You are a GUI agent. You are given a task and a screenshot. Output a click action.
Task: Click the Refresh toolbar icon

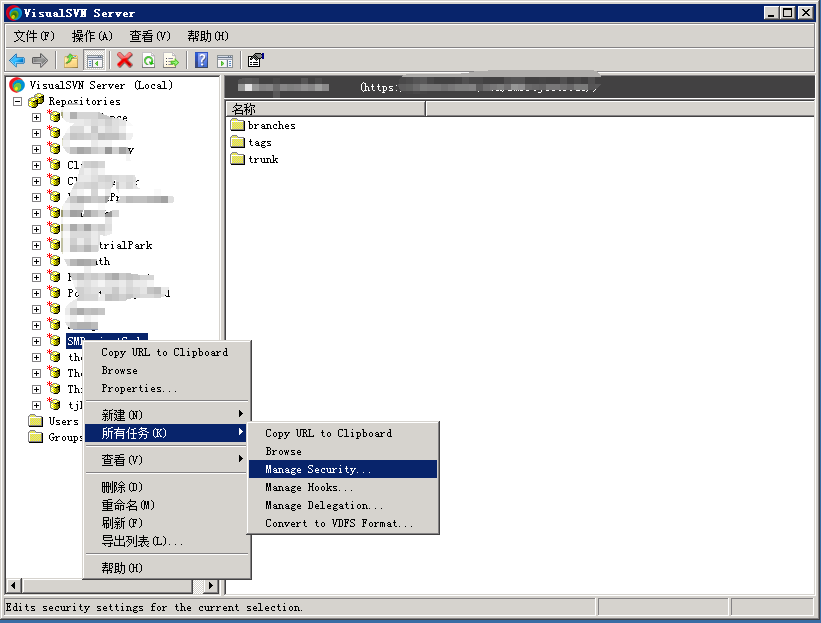[x=149, y=61]
